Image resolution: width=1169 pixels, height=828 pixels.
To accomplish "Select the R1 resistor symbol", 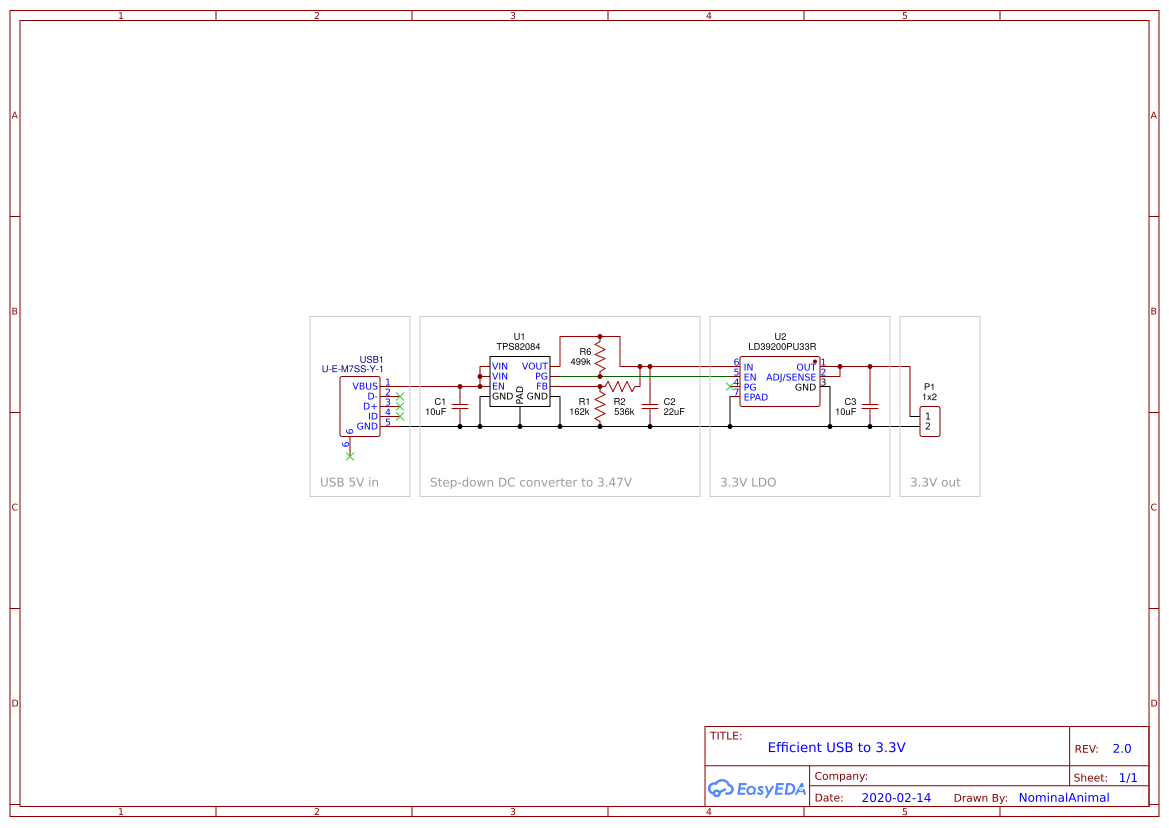I will (x=600, y=406).
